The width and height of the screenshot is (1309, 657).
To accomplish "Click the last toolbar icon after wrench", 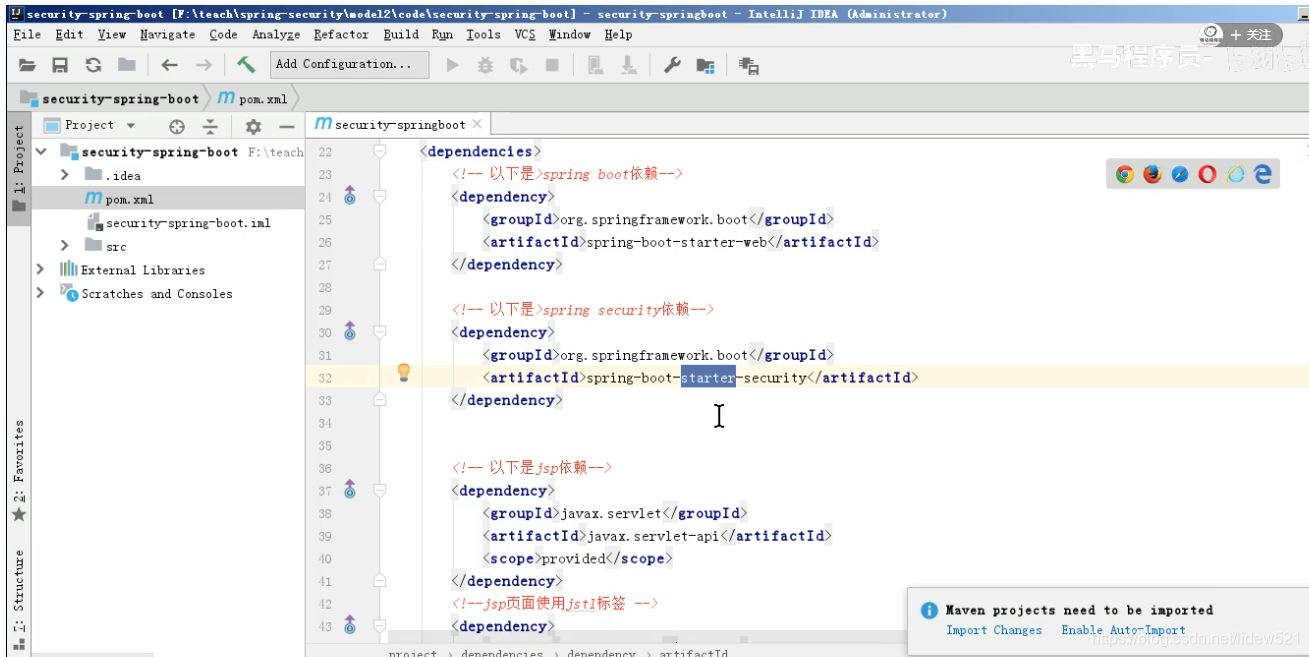I will click(749, 66).
